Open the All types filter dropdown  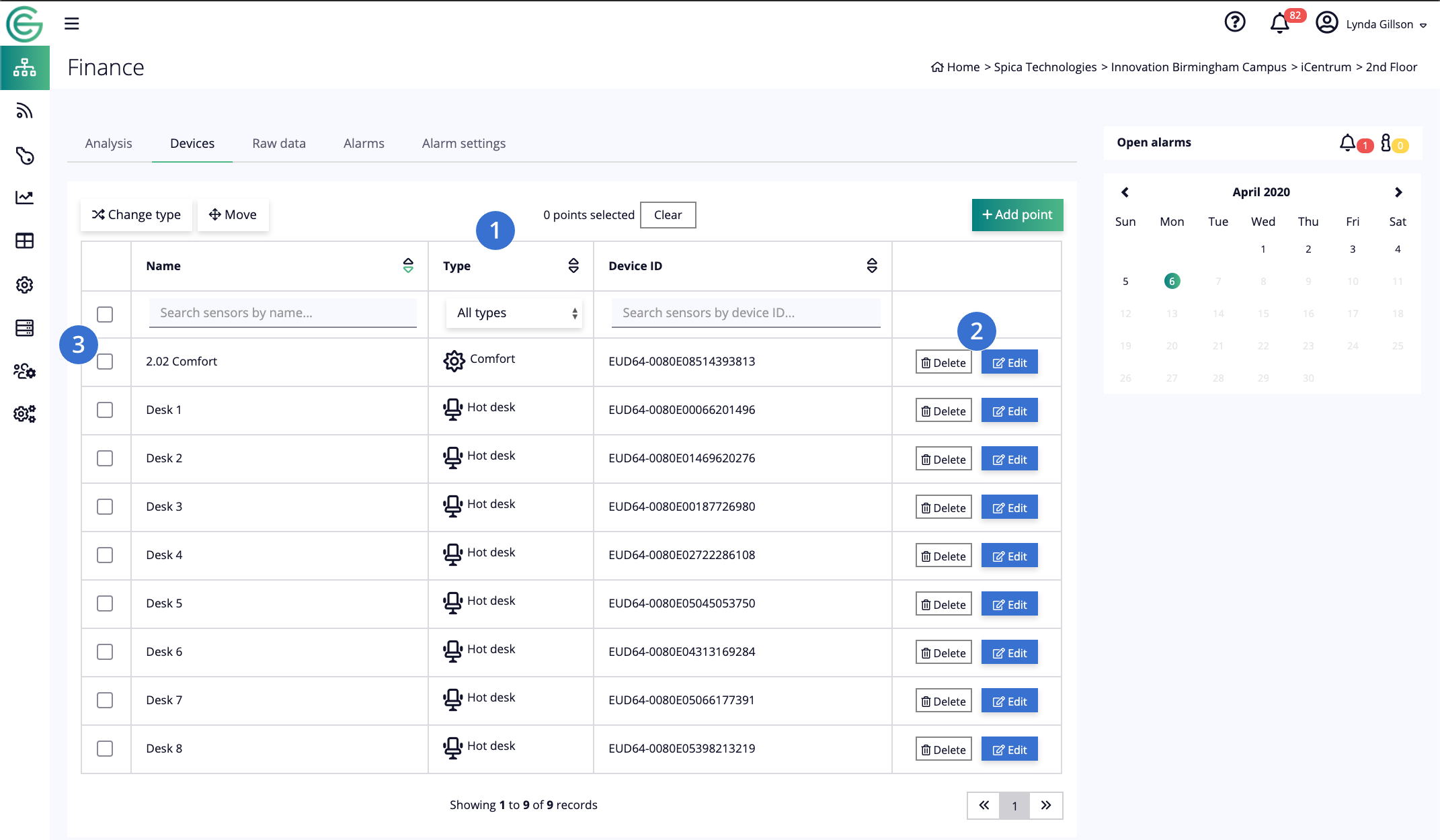[514, 312]
